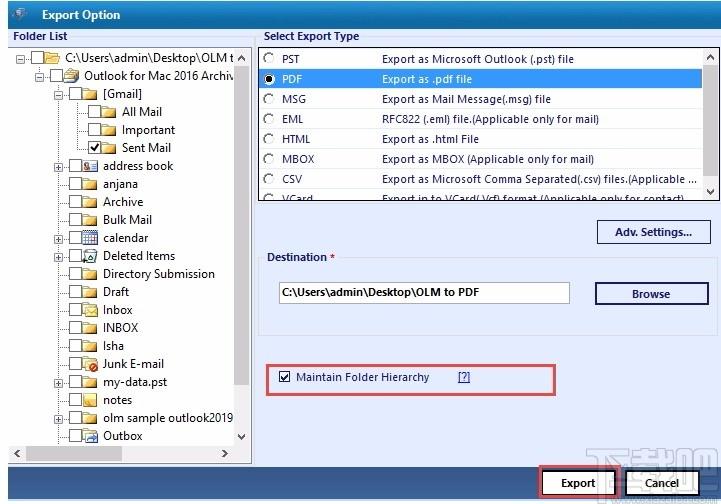Click the [Gmail] folder icon
Screen dimensions: 721x504
[90, 94]
